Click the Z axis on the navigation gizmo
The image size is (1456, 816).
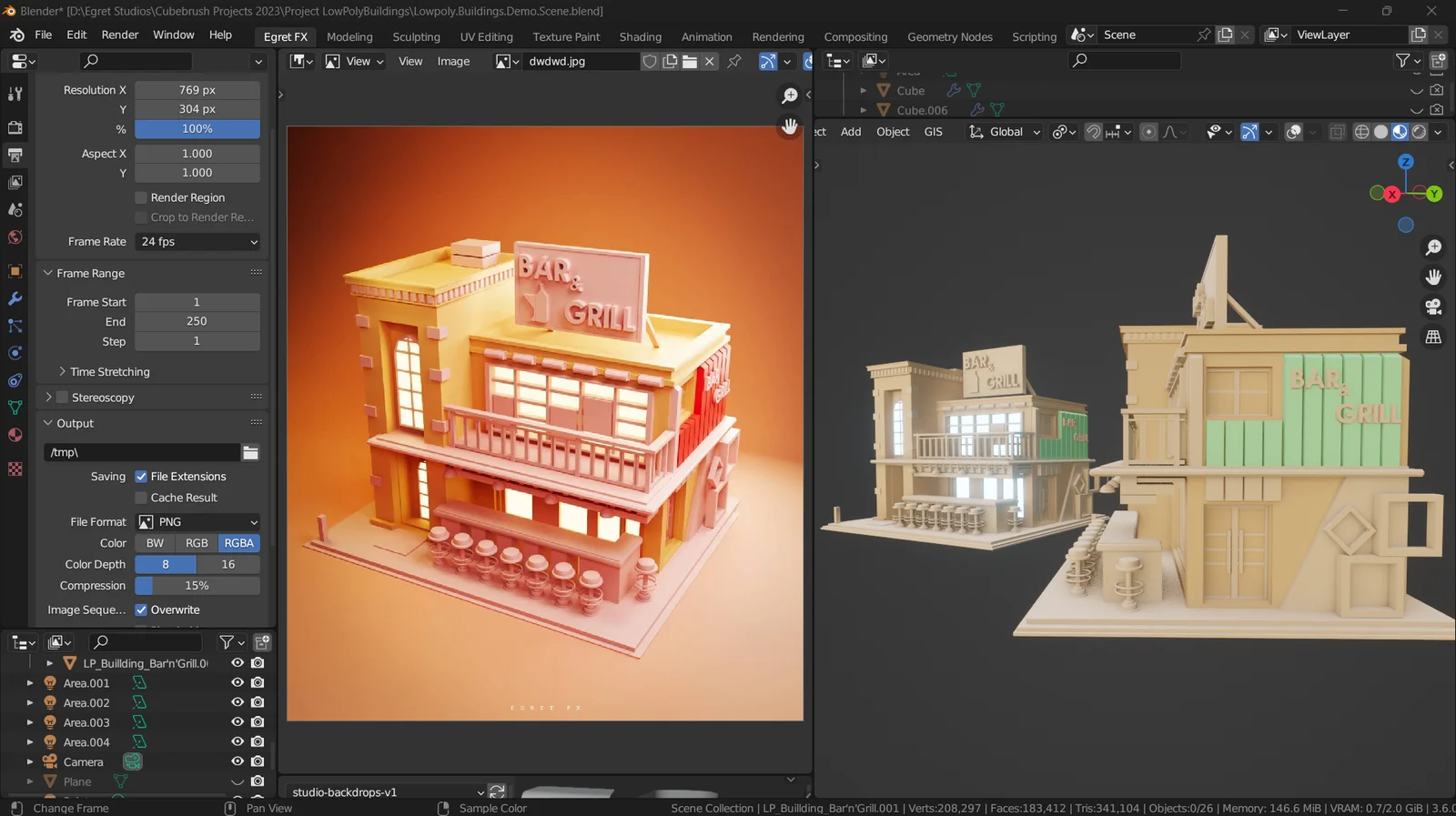tap(1406, 162)
